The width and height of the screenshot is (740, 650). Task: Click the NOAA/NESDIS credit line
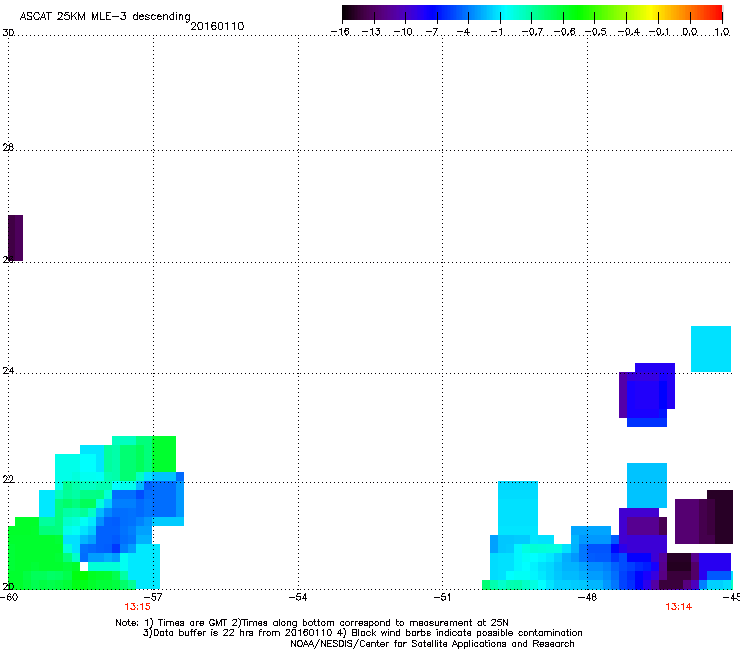[x=432, y=644]
